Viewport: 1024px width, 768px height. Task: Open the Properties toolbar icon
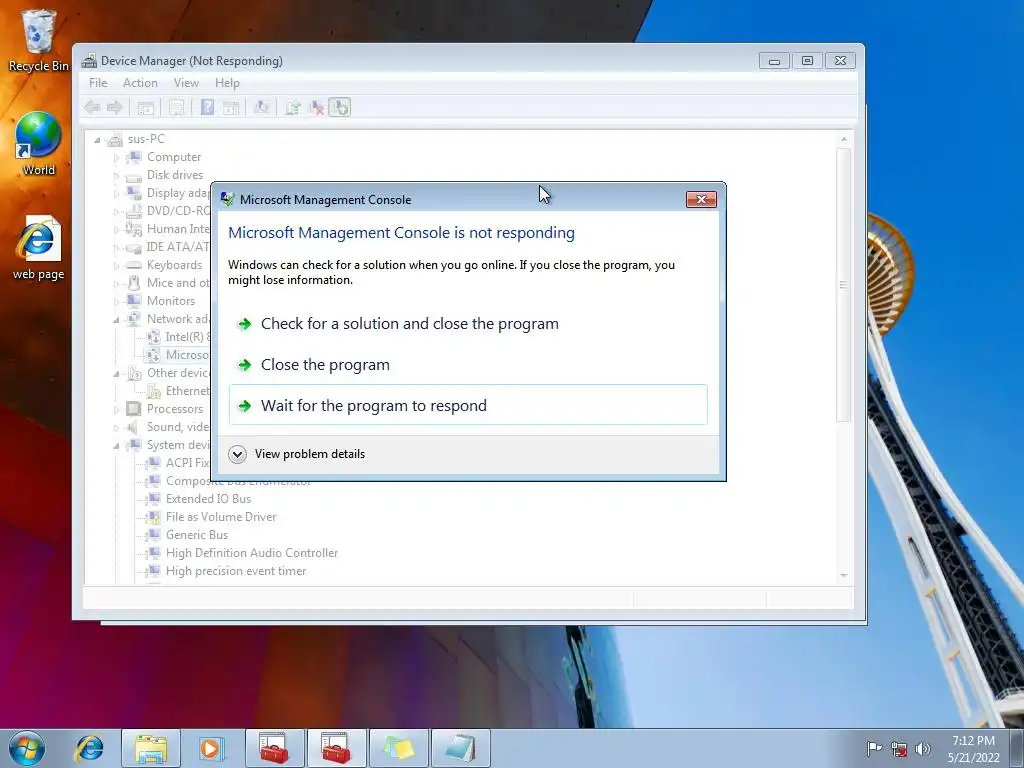[176, 107]
